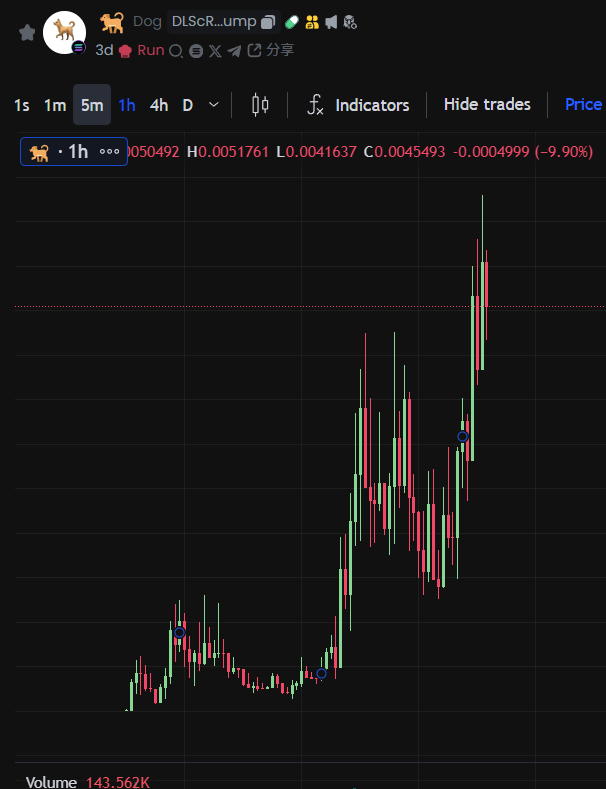Click the -9.90% change value
This screenshot has width=606, height=789.
click(562, 151)
